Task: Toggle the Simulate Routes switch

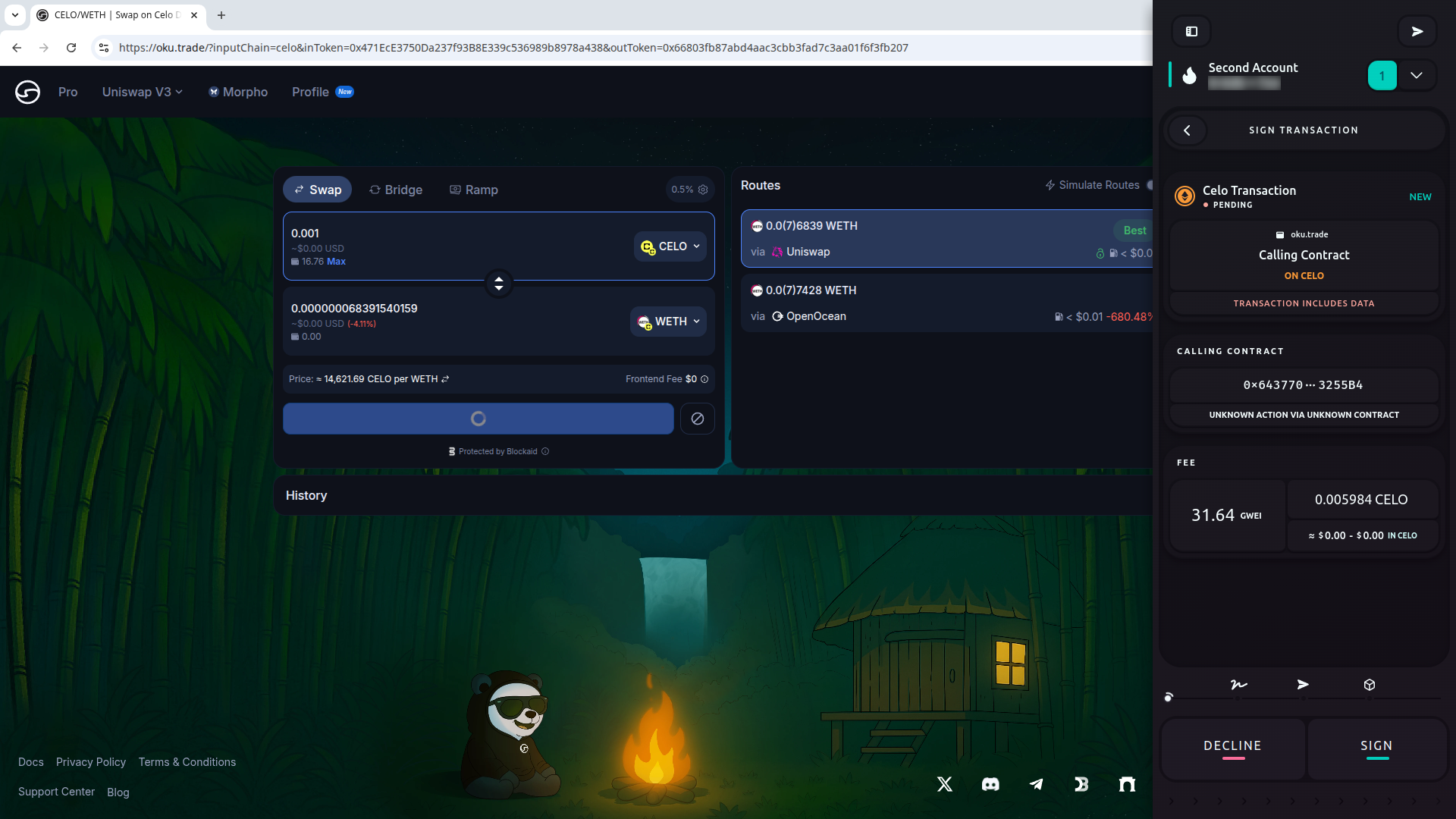Action: point(1149,185)
